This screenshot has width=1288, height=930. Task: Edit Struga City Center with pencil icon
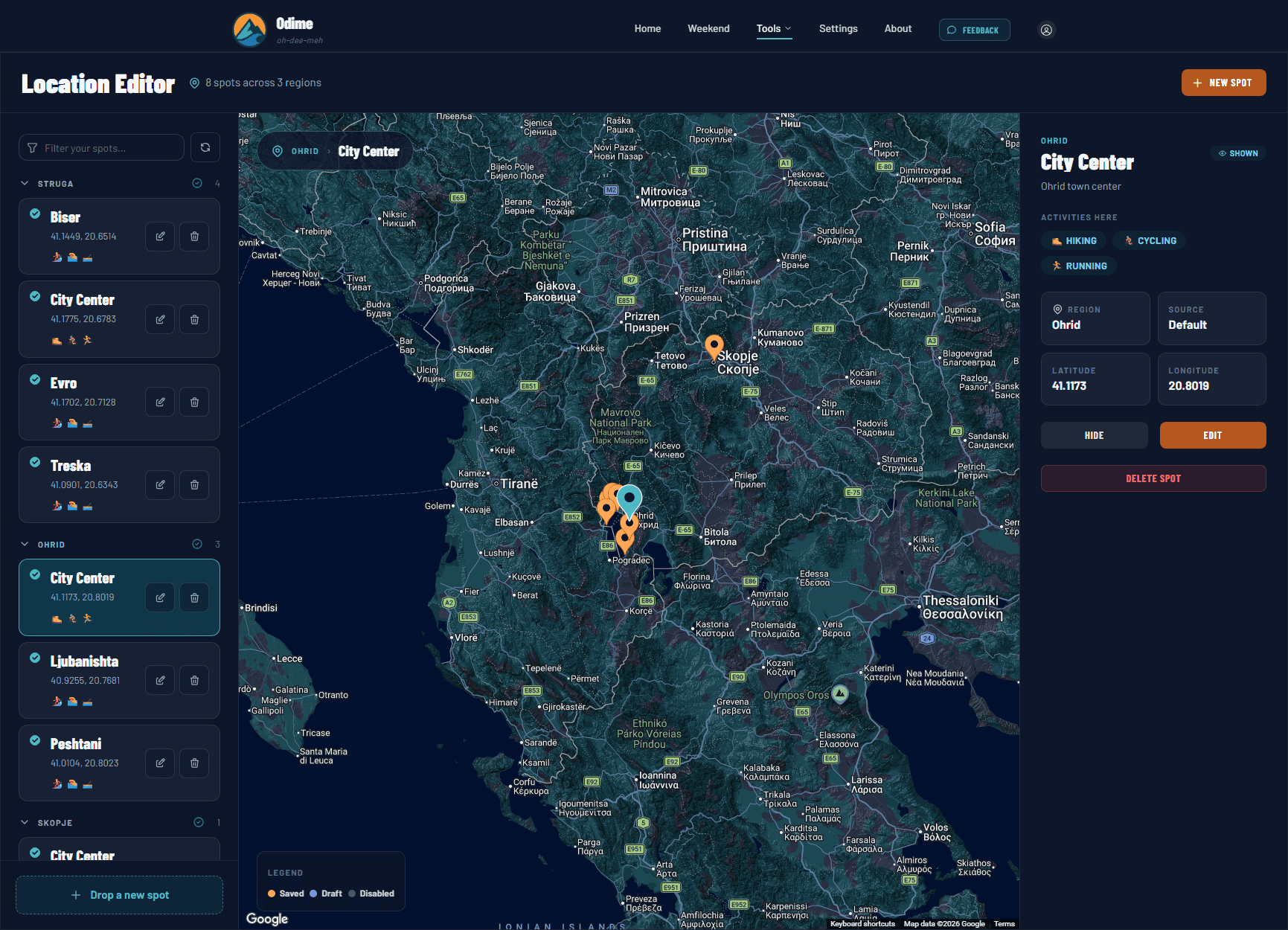(x=160, y=319)
